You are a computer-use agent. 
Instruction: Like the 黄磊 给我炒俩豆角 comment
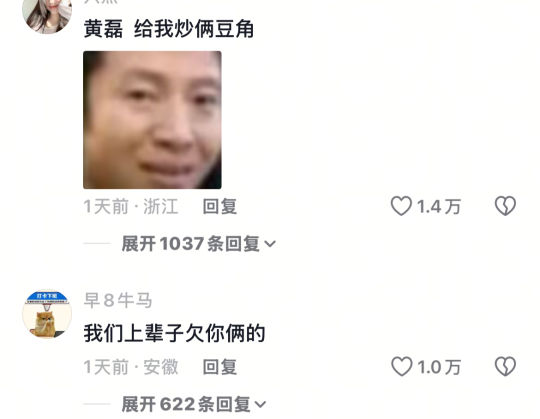point(401,206)
